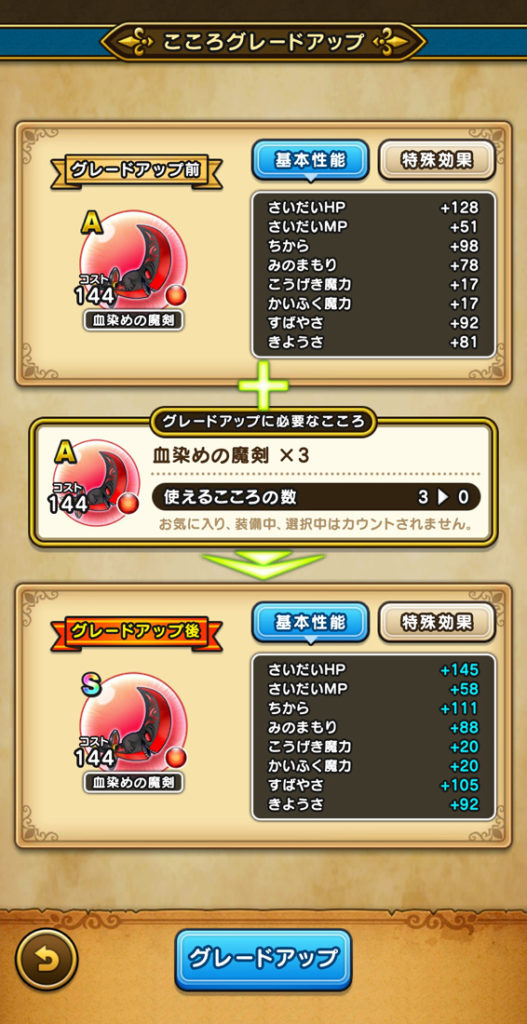
Task: Tap the グレードアップ前 ribbon label
Action: [136, 172]
